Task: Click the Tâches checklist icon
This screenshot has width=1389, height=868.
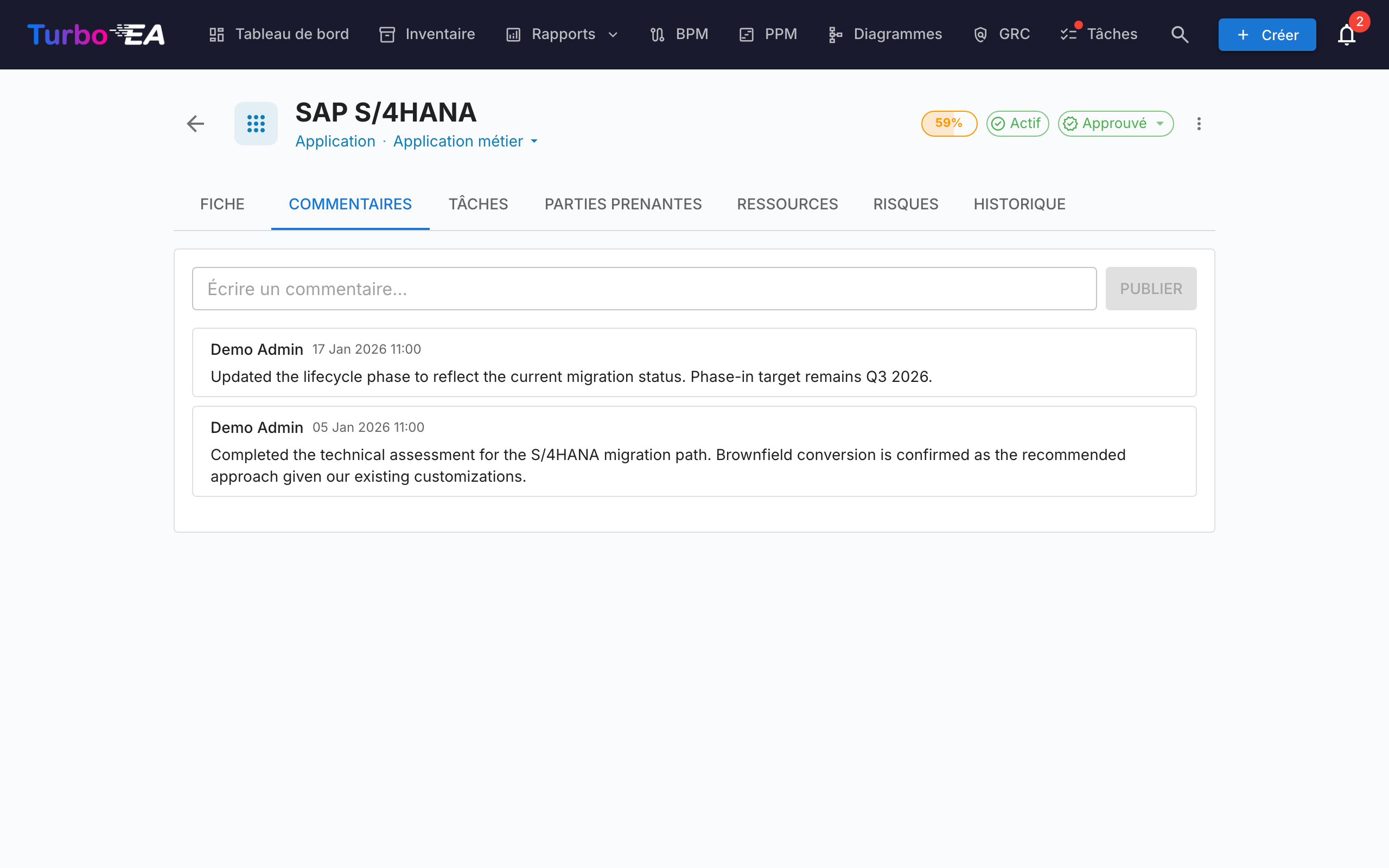Action: coord(1069,34)
